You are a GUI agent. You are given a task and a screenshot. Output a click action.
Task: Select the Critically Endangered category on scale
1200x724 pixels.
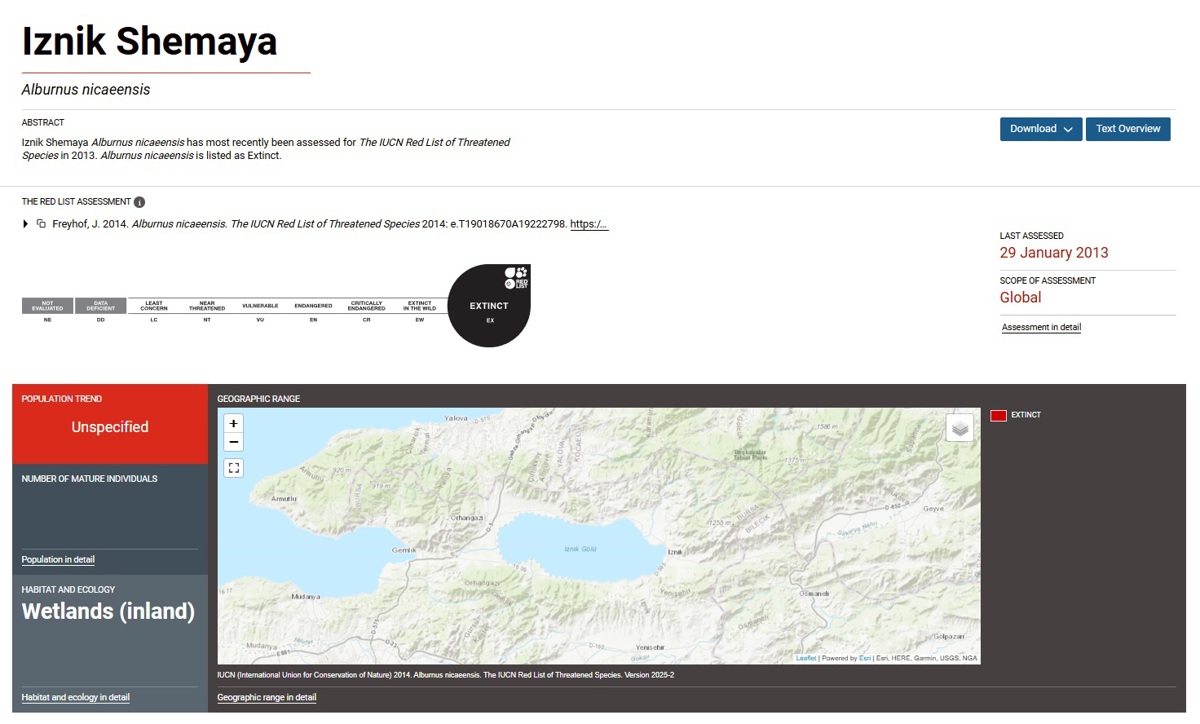click(x=366, y=306)
